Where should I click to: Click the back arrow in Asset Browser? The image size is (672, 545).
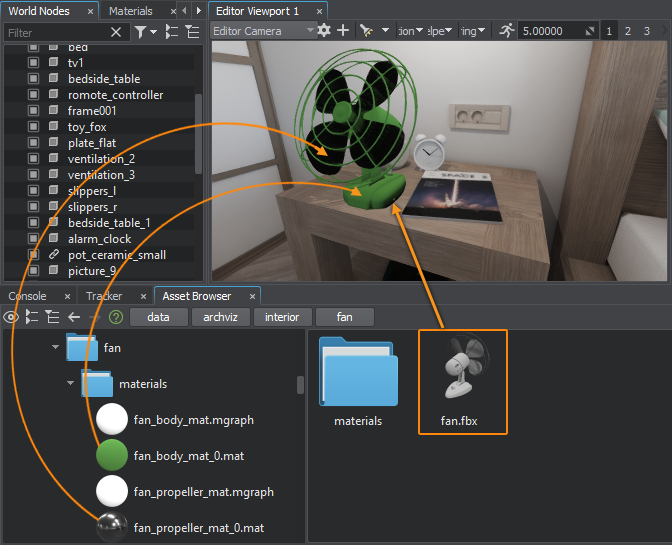pos(74,317)
